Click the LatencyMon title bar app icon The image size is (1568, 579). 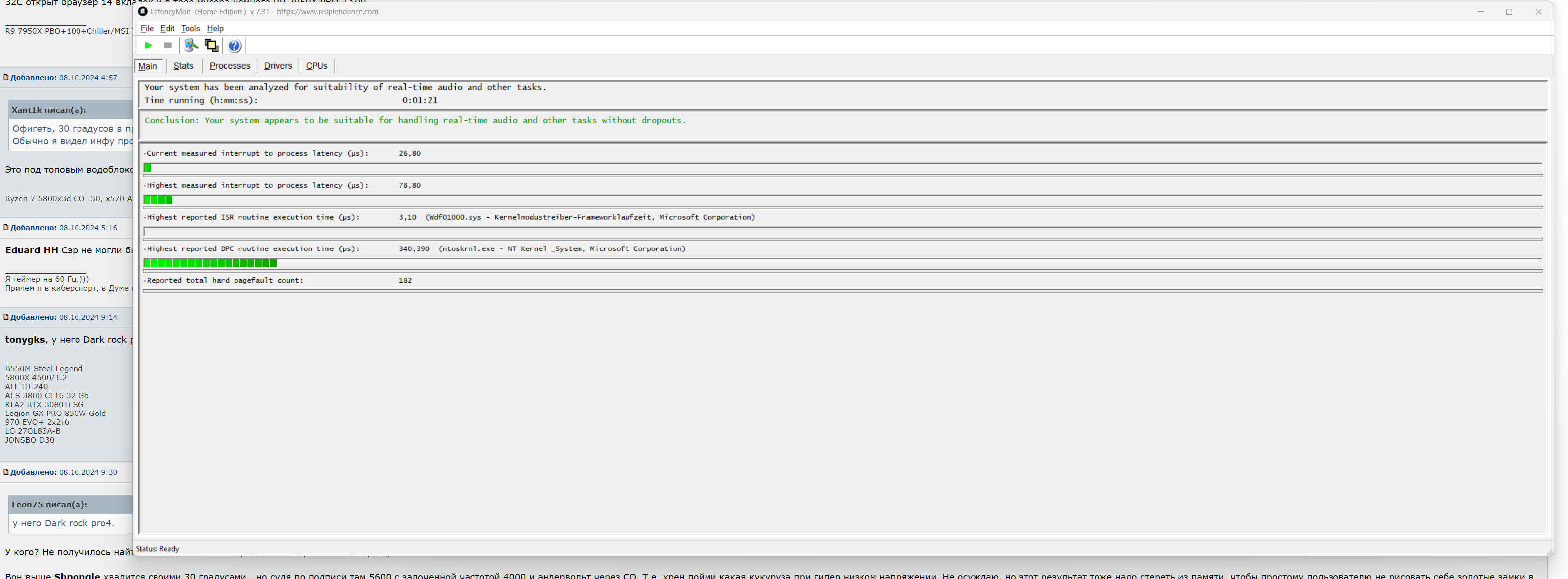[143, 11]
